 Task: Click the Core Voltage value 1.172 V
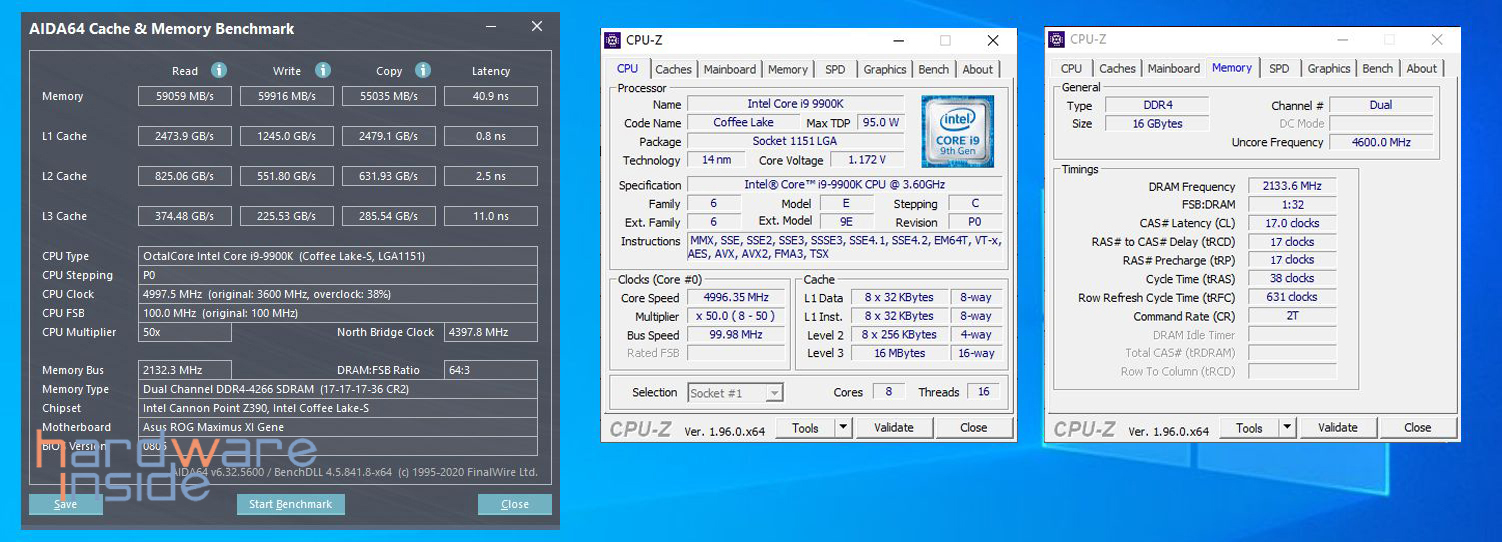pos(866,160)
